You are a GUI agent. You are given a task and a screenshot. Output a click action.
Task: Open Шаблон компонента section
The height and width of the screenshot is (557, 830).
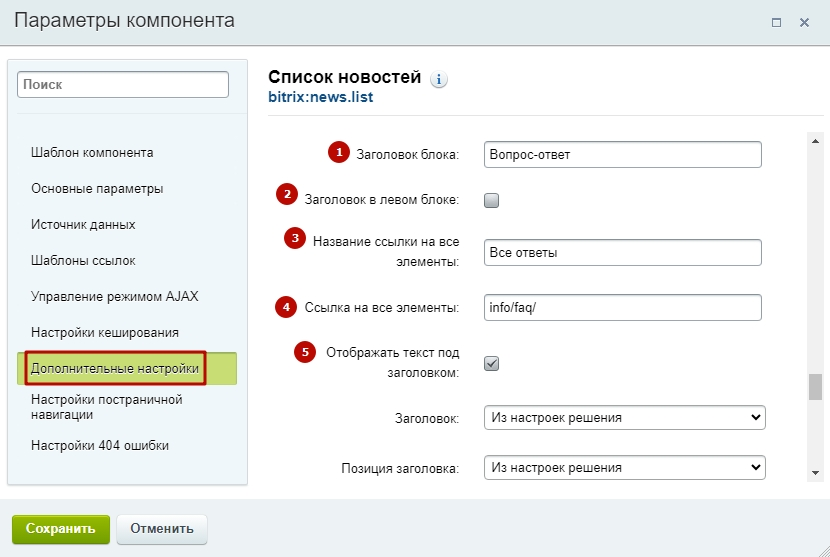pos(92,152)
